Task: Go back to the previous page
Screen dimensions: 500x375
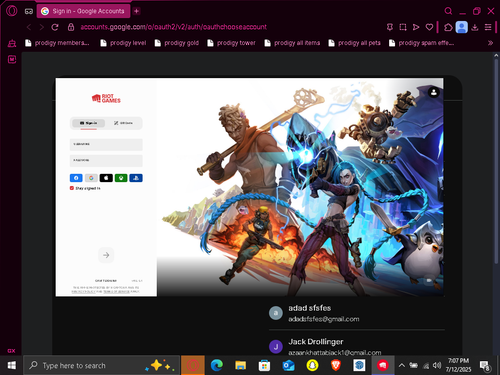Action: coord(29,27)
